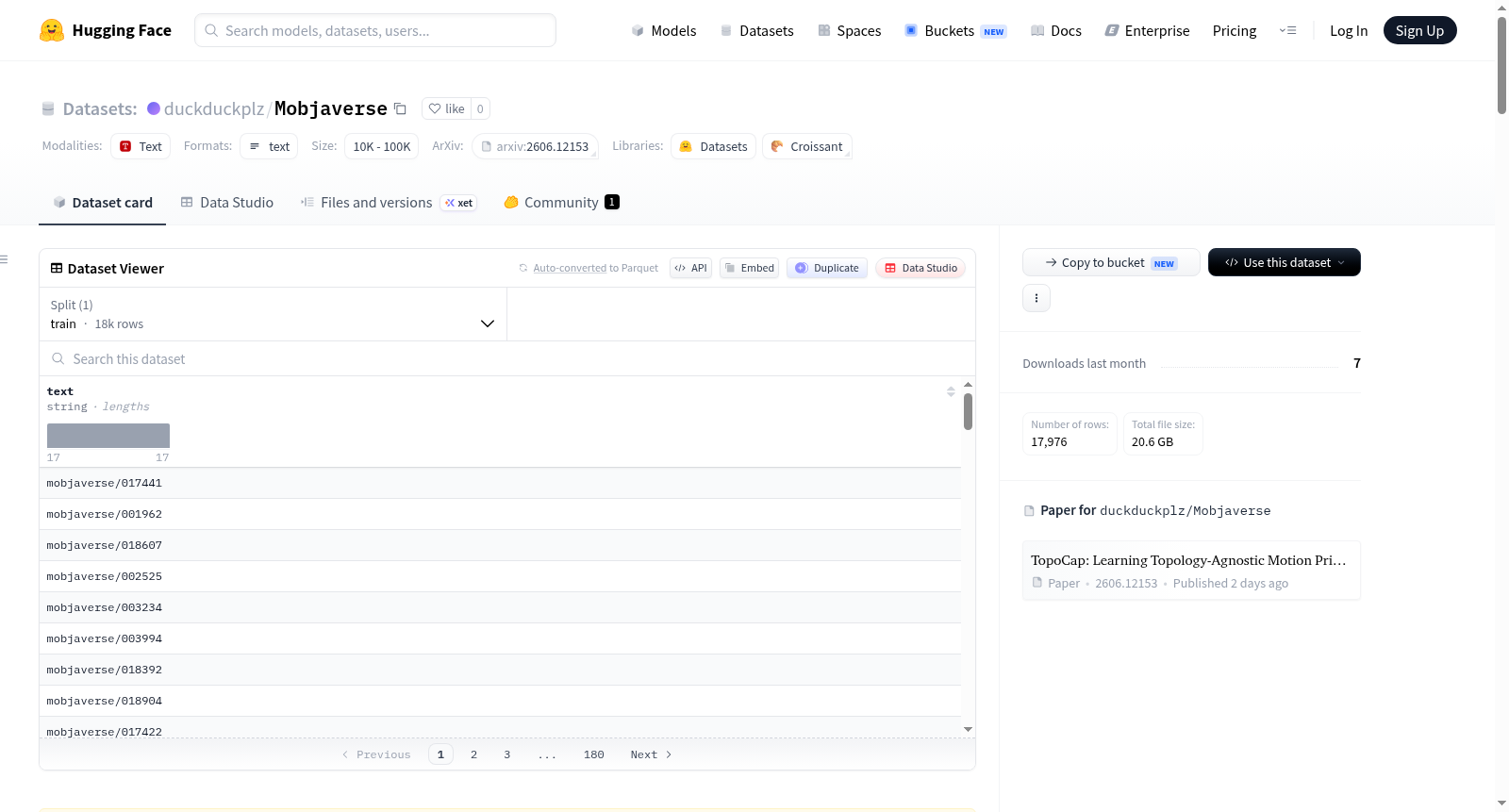1509x812 pixels.
Task: Focus the Search models, datasets, users field
Action: pos(375,30)
